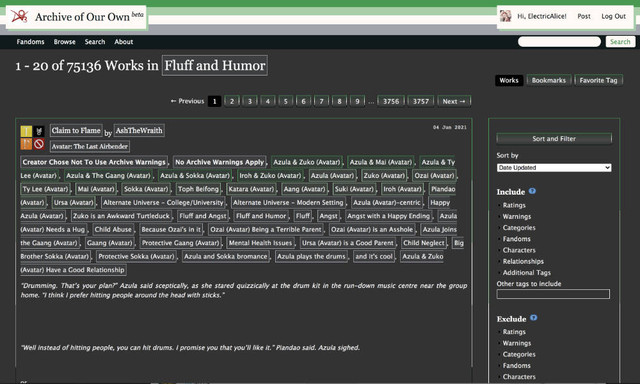This screenshot has width=640, height=384.
Task: Open the Exclude help question mark
Action: click(533, 318)
